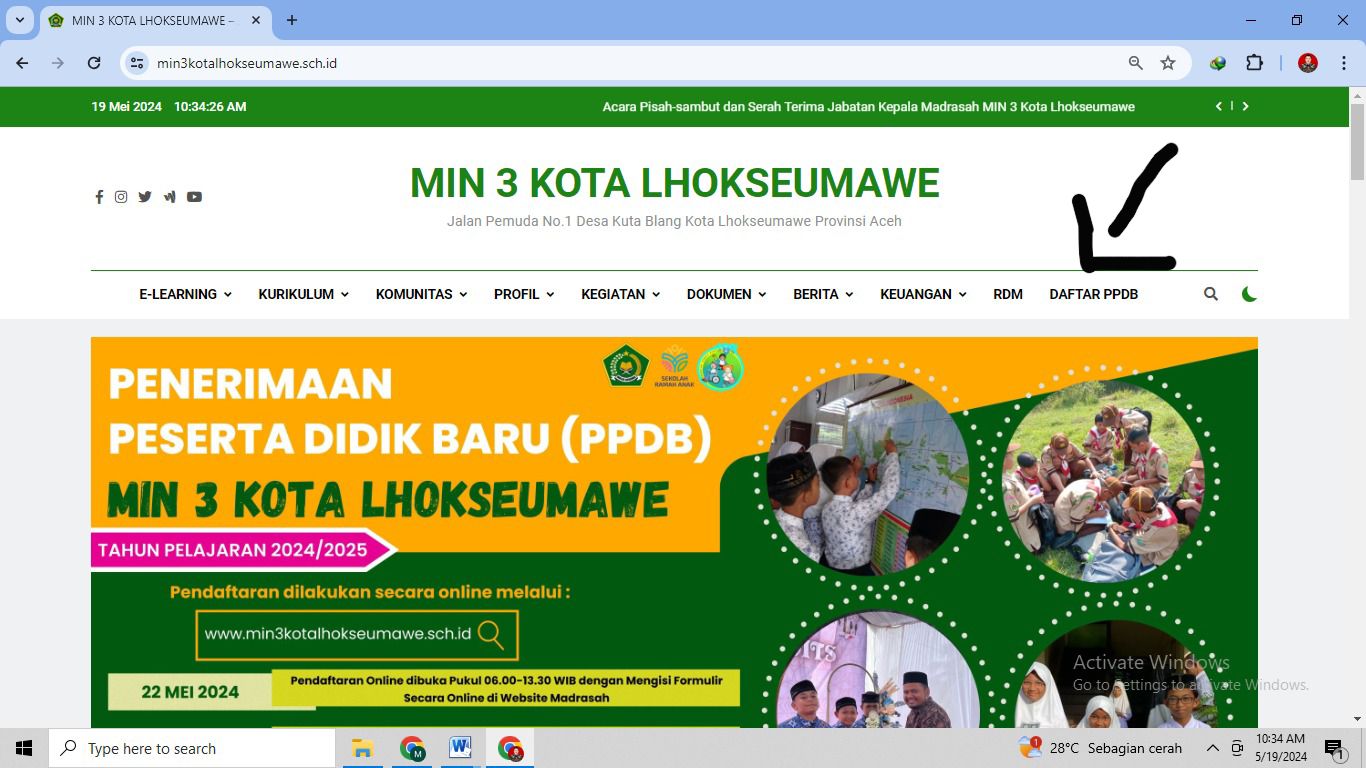Expand the KURIKULUM dropdown menu
The height and width of the screenshot is (768, 1366).
tap(303, 294)
